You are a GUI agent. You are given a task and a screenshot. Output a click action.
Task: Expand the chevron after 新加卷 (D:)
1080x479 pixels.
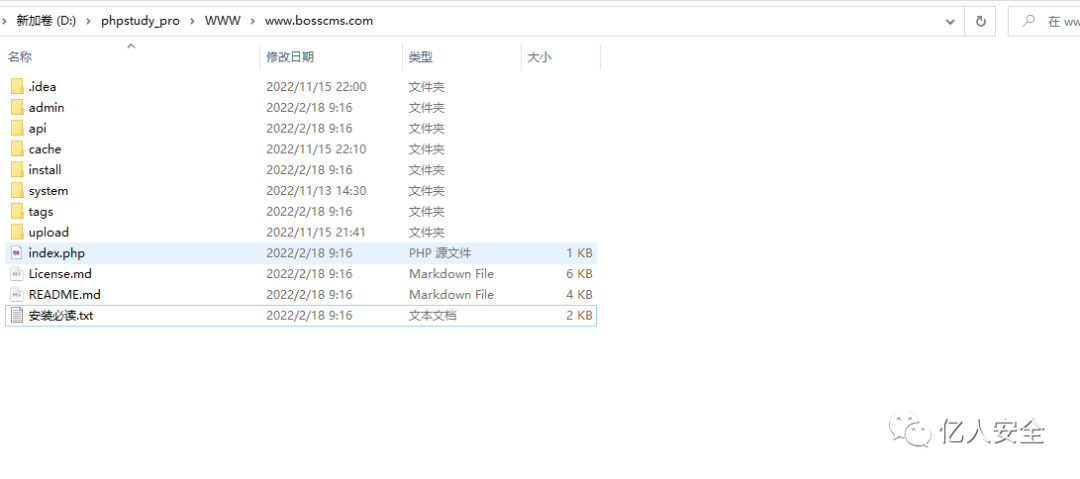89,21
